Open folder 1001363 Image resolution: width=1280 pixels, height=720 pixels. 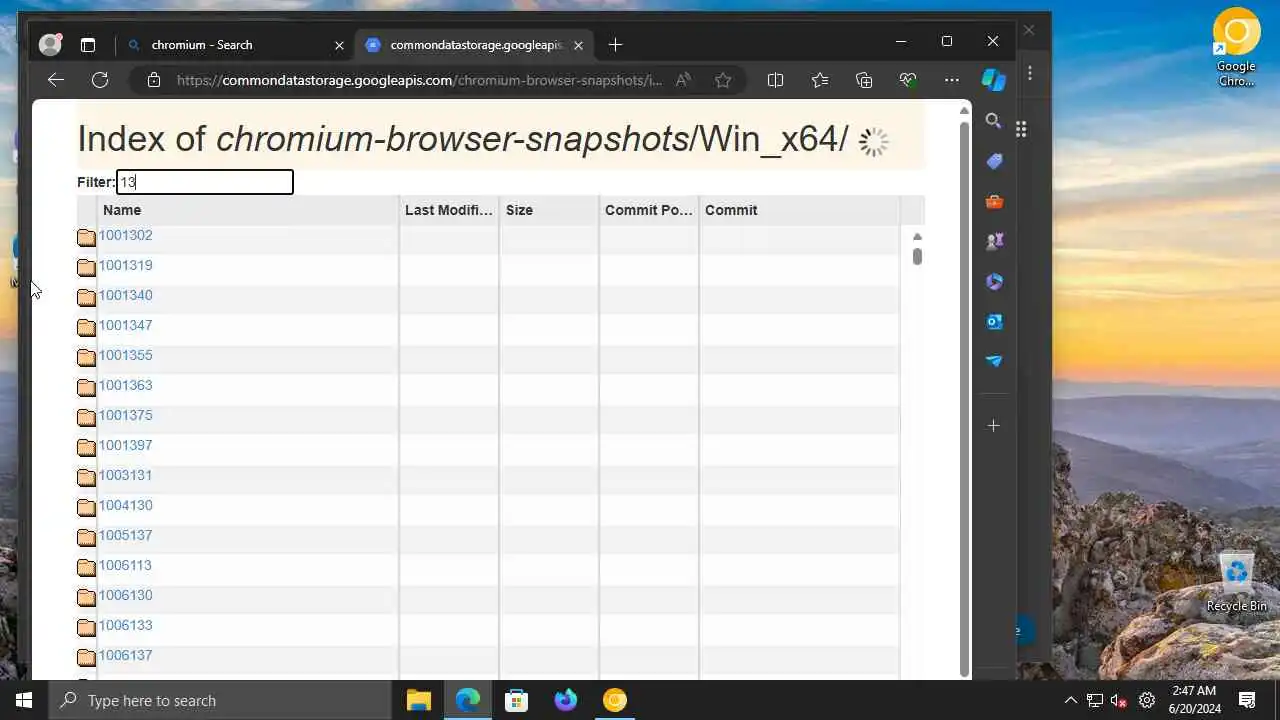click(125, 385)
